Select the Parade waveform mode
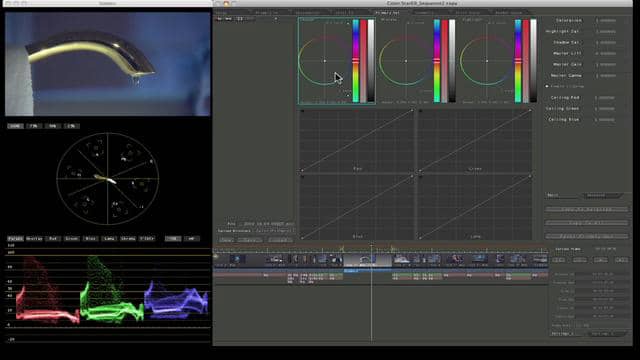The height and width of the screenshot is (360, 640). tap(15, 238)
